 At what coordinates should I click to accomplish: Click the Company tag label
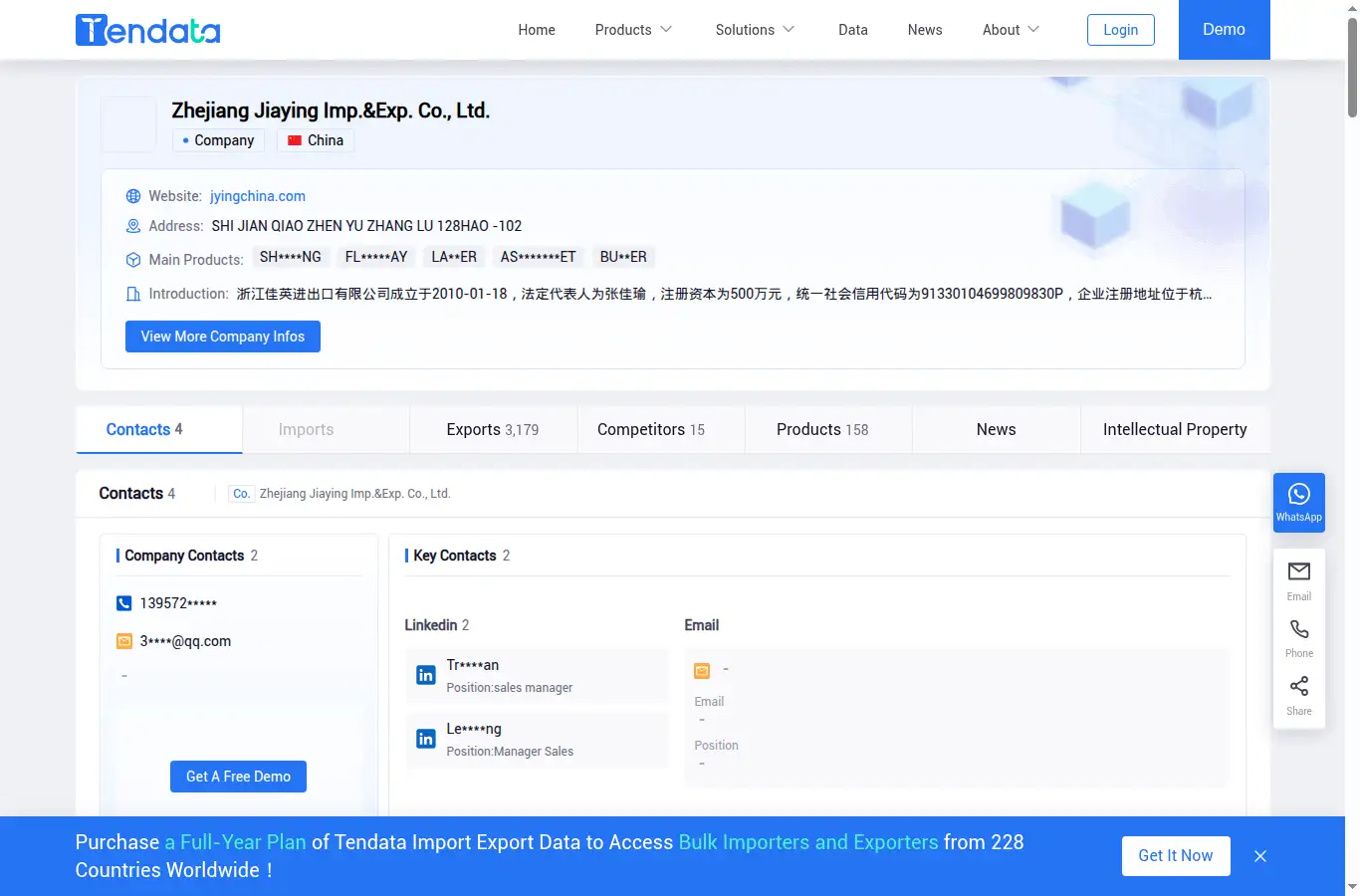pyautogui.click(x=219, y=140)
